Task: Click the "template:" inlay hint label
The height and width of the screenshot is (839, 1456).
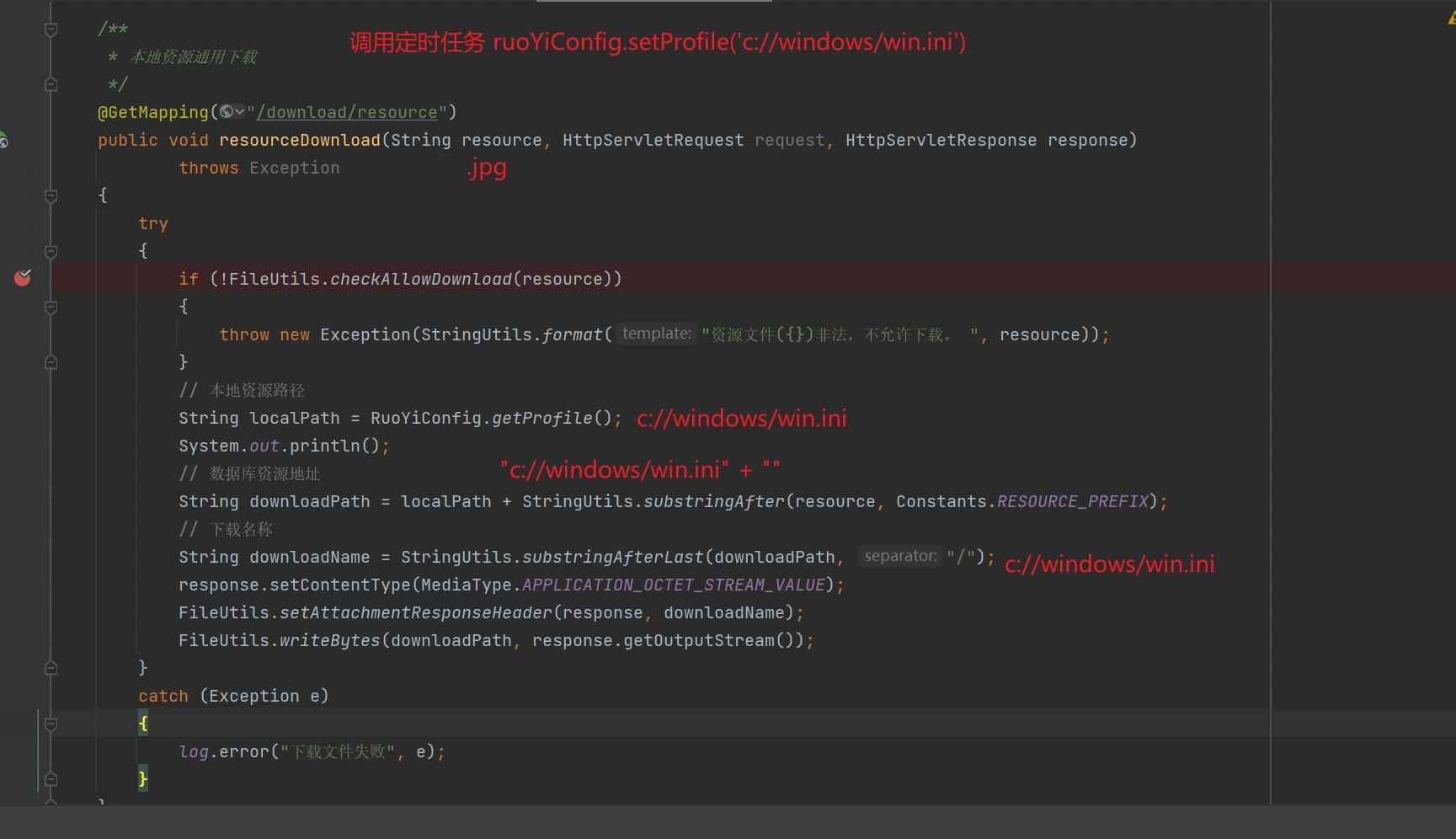Action: tap(656, 334)
